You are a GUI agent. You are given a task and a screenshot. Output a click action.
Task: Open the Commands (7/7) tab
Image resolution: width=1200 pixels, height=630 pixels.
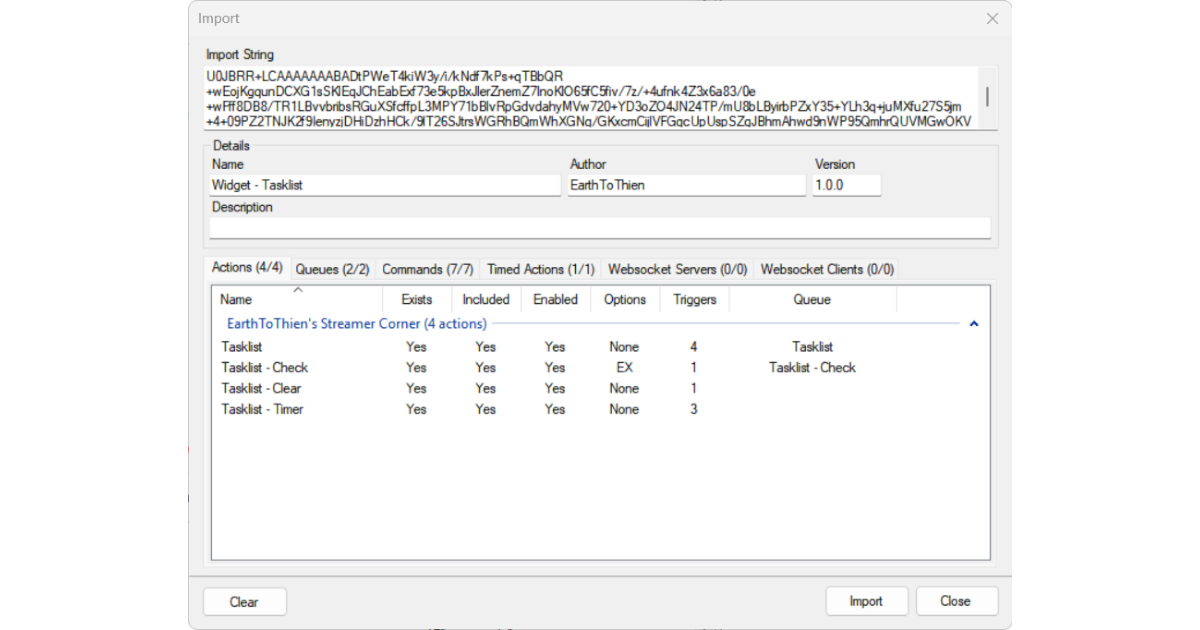coord(428,269)
